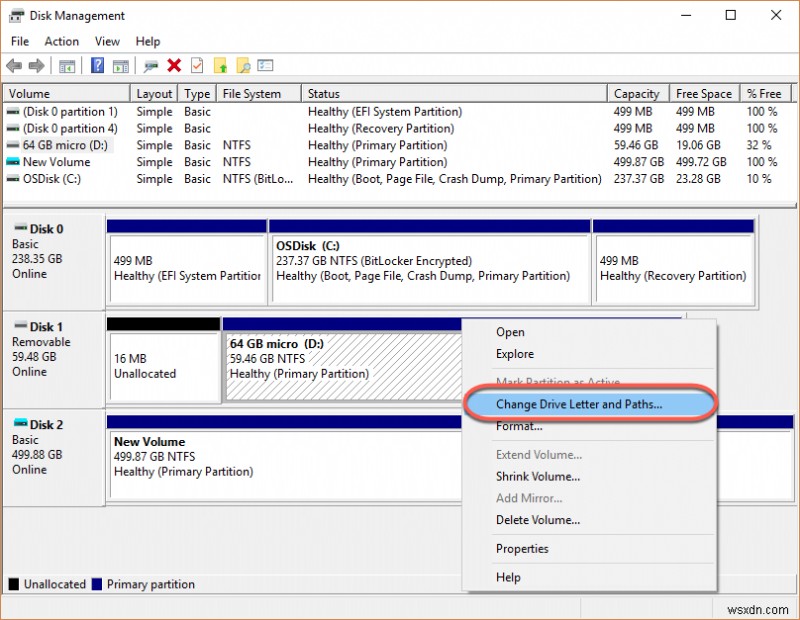Choose Delete Volume... from context menu
This screenshot has width=800, height=620.
coord(589,520)
